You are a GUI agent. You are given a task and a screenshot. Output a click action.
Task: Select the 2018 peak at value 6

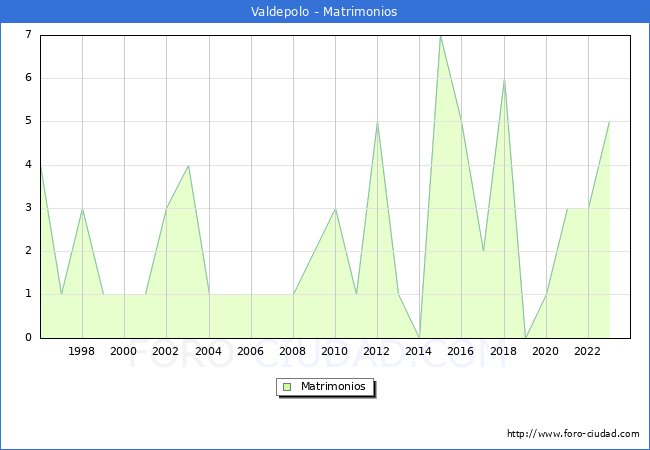pos(504,79)
